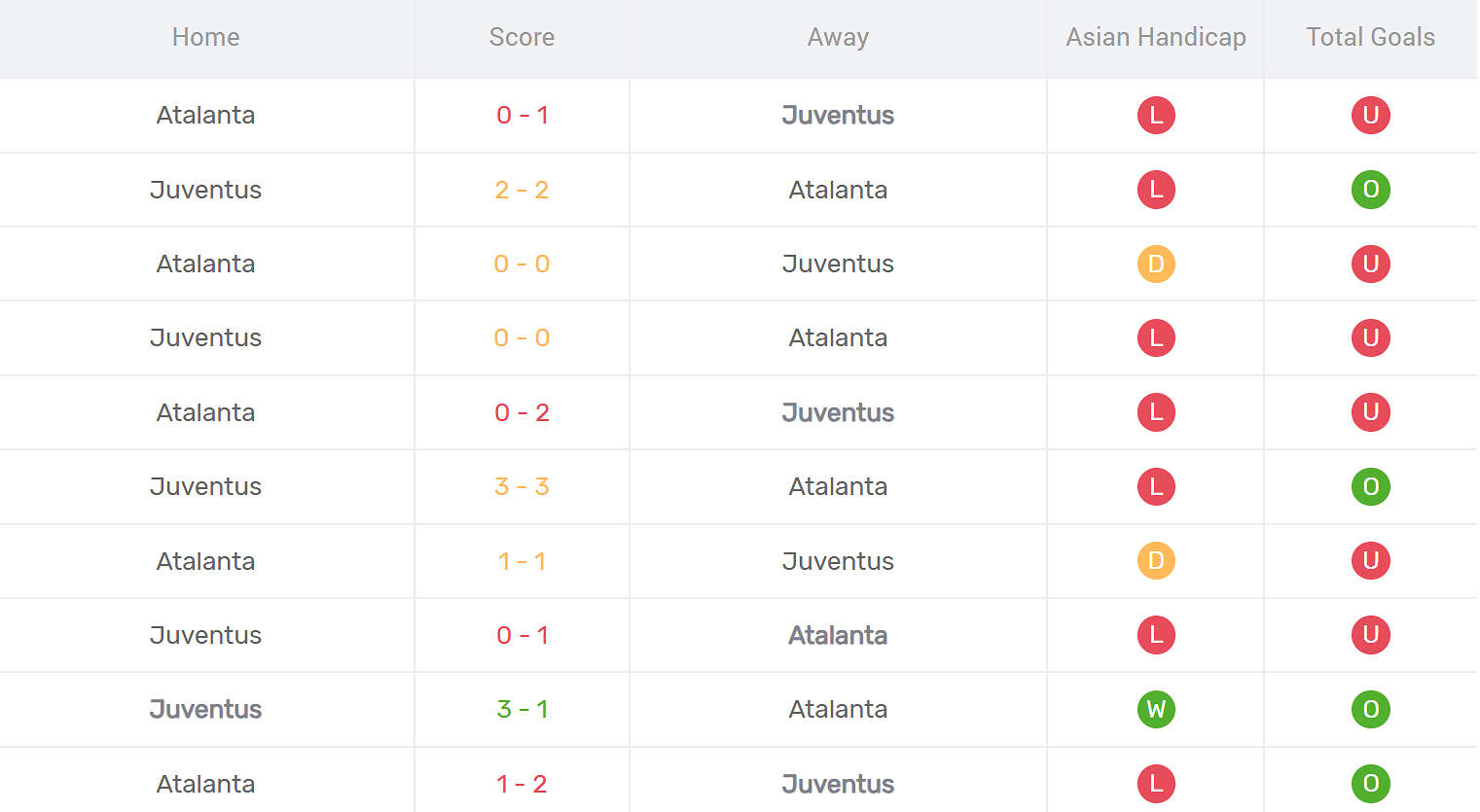Open the 2 - 2 score link
1480x812 pixels.
pos(522,190)
